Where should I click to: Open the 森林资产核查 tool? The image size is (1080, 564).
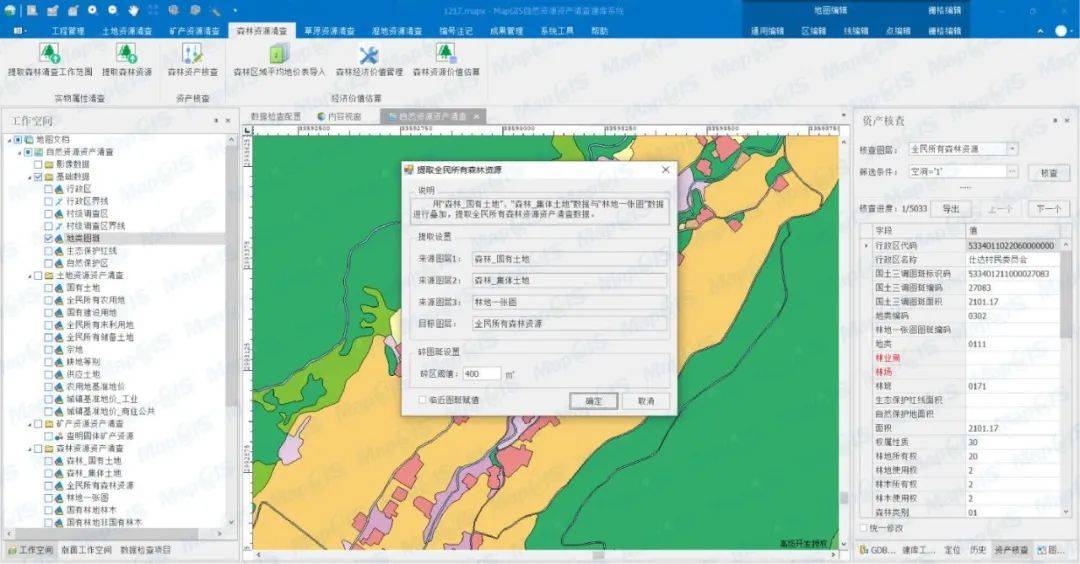[192, 54]
